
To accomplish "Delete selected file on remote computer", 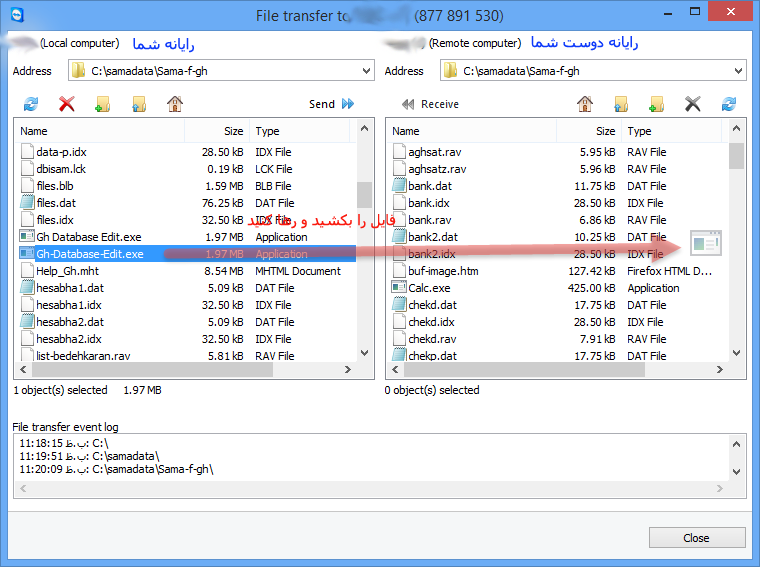I will (693, 104).
